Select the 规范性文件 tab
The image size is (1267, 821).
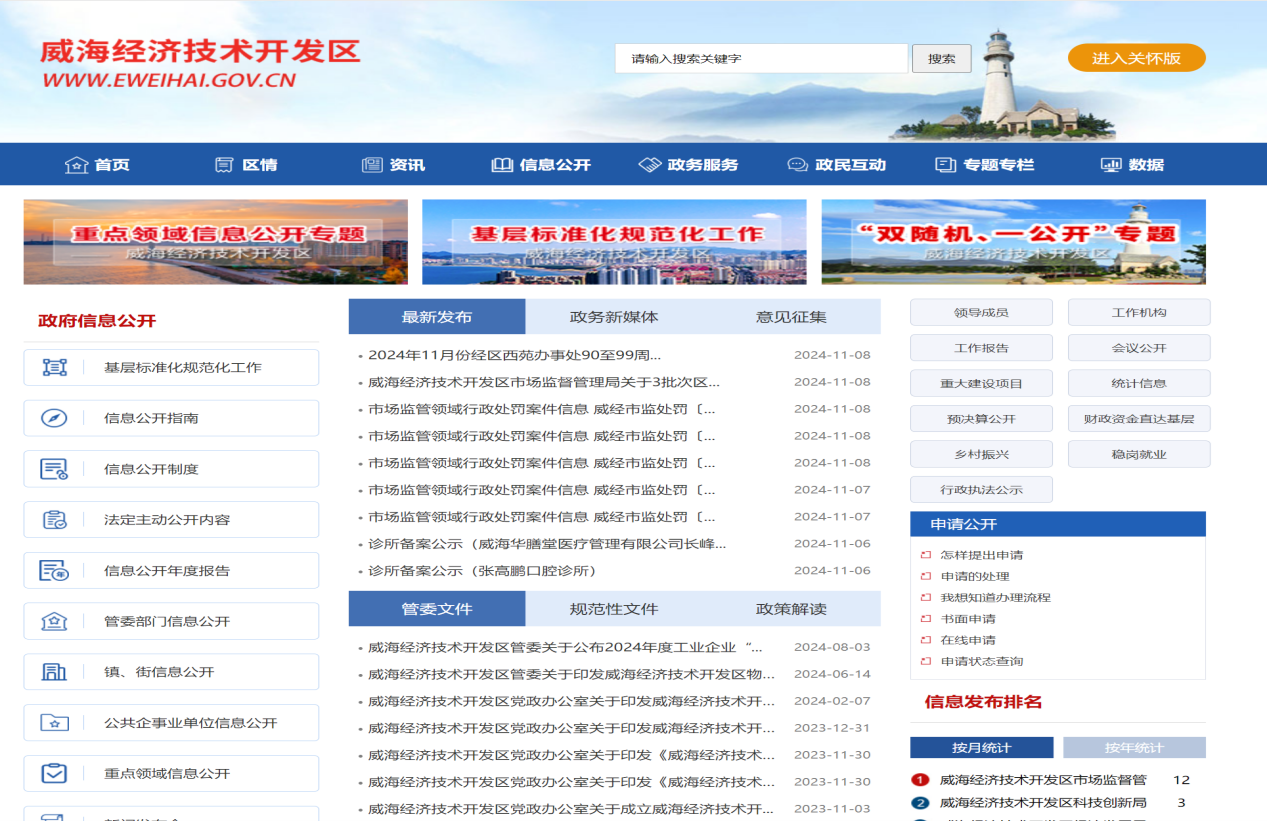click(614, 609)
